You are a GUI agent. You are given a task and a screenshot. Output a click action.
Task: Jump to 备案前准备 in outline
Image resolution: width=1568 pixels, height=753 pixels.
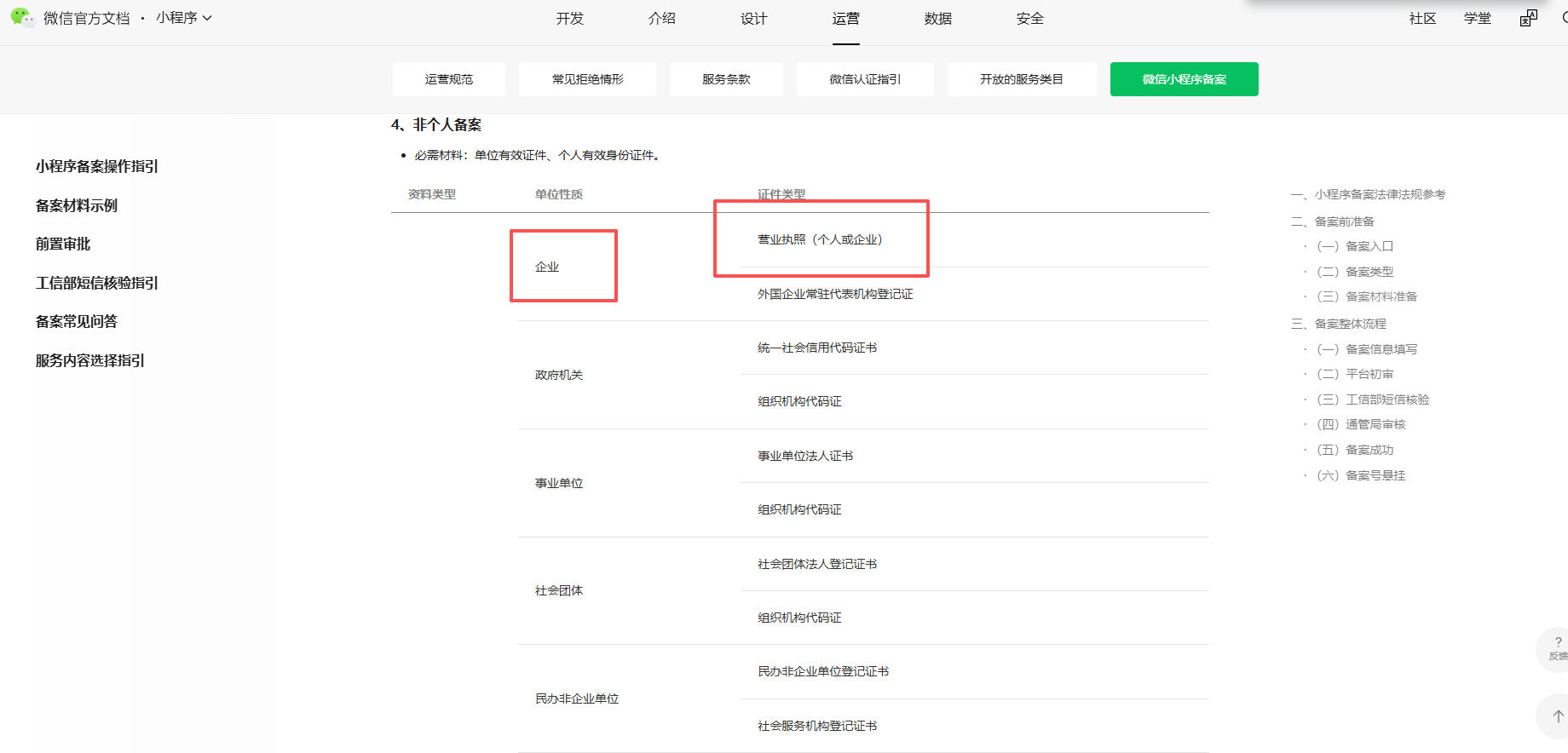1334,221
